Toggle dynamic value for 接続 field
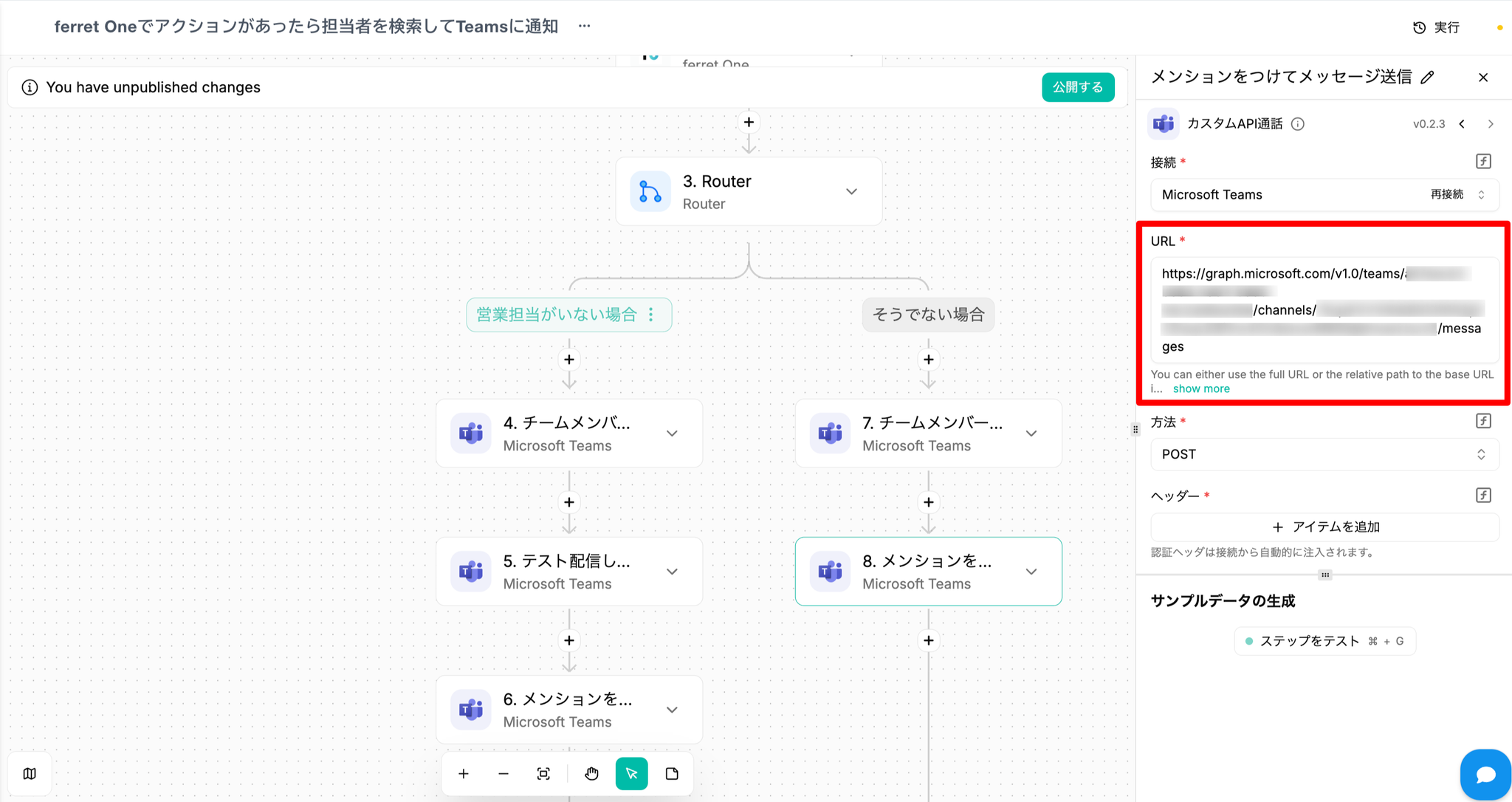Image resolution: width=1512 pixels, height=802 pixels. tap(1483, 162)
